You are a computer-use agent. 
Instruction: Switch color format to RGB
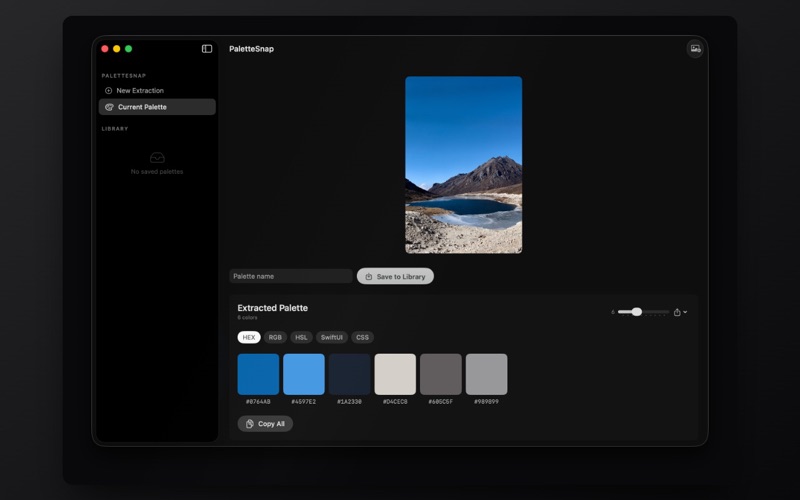[275, 337]
